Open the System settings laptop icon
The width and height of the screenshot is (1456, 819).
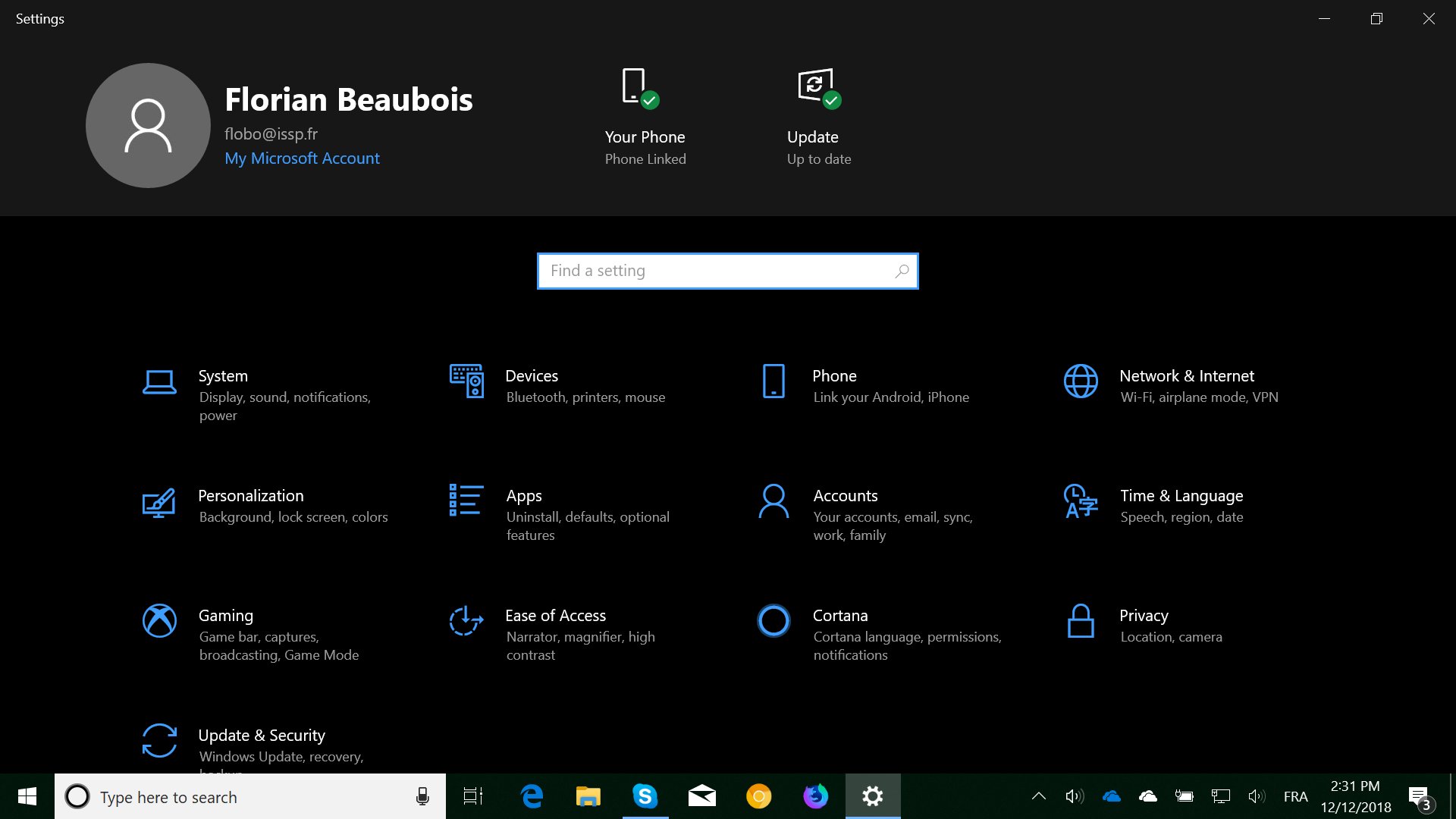[x=159, y=381]
